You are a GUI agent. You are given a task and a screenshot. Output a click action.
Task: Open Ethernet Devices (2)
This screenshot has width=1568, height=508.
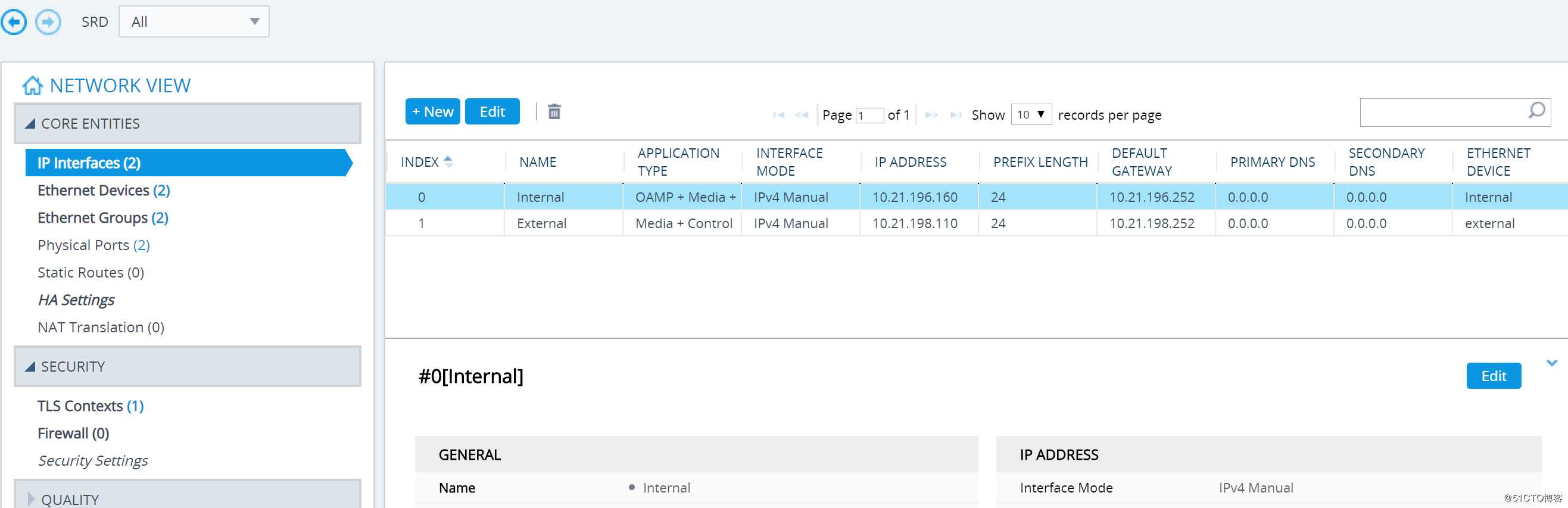click(x=104, y=191)
